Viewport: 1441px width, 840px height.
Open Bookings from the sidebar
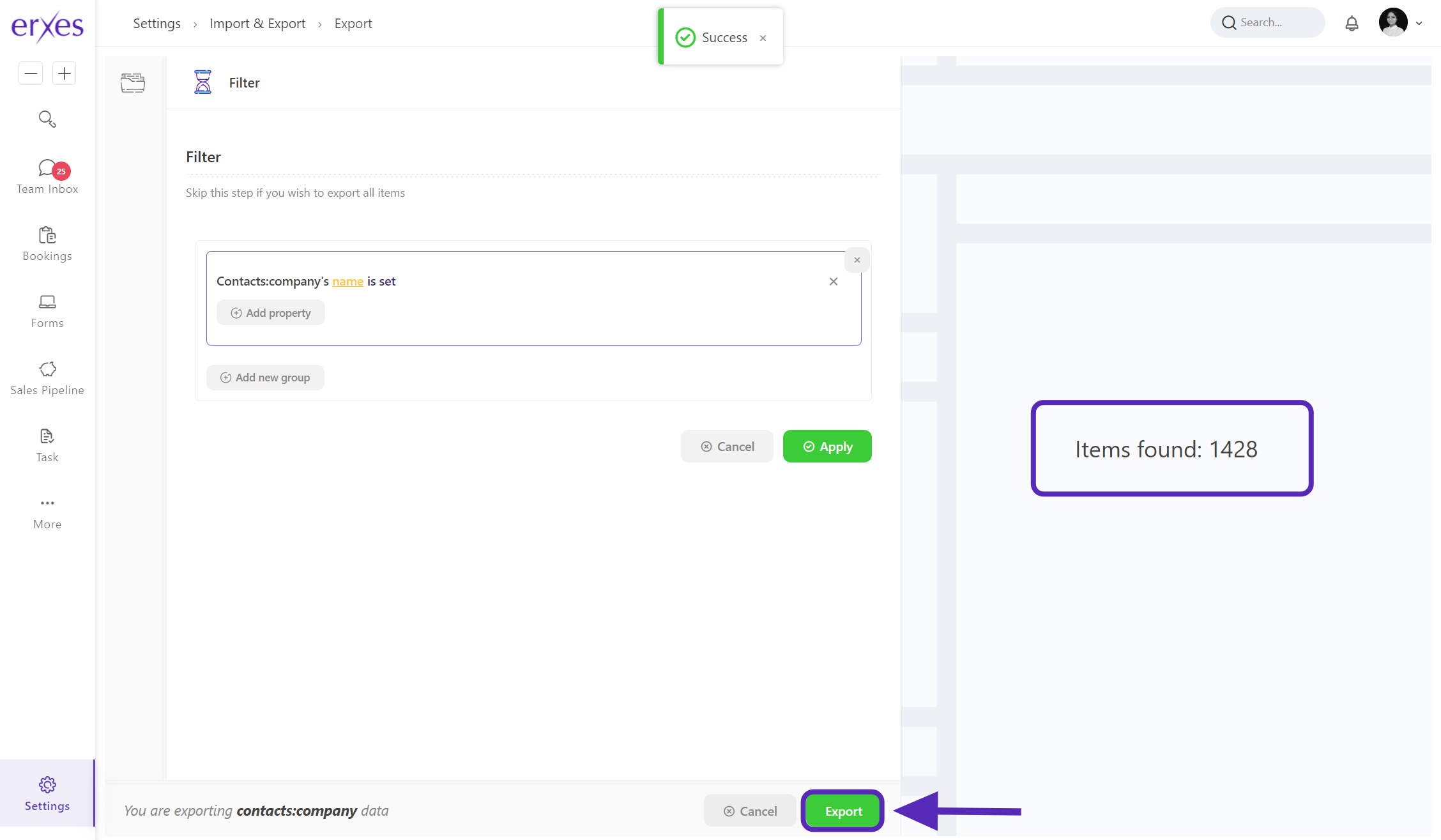(x=47, y=244)
